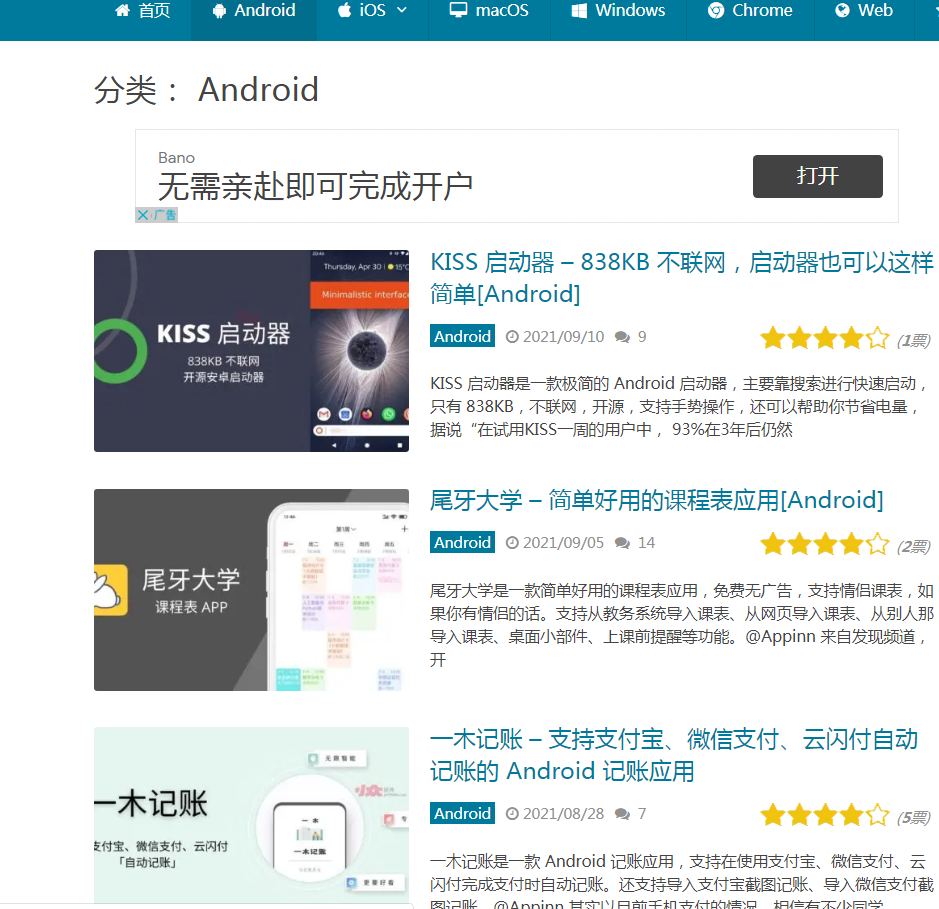Open the Chrome category

tap(750, 11)
